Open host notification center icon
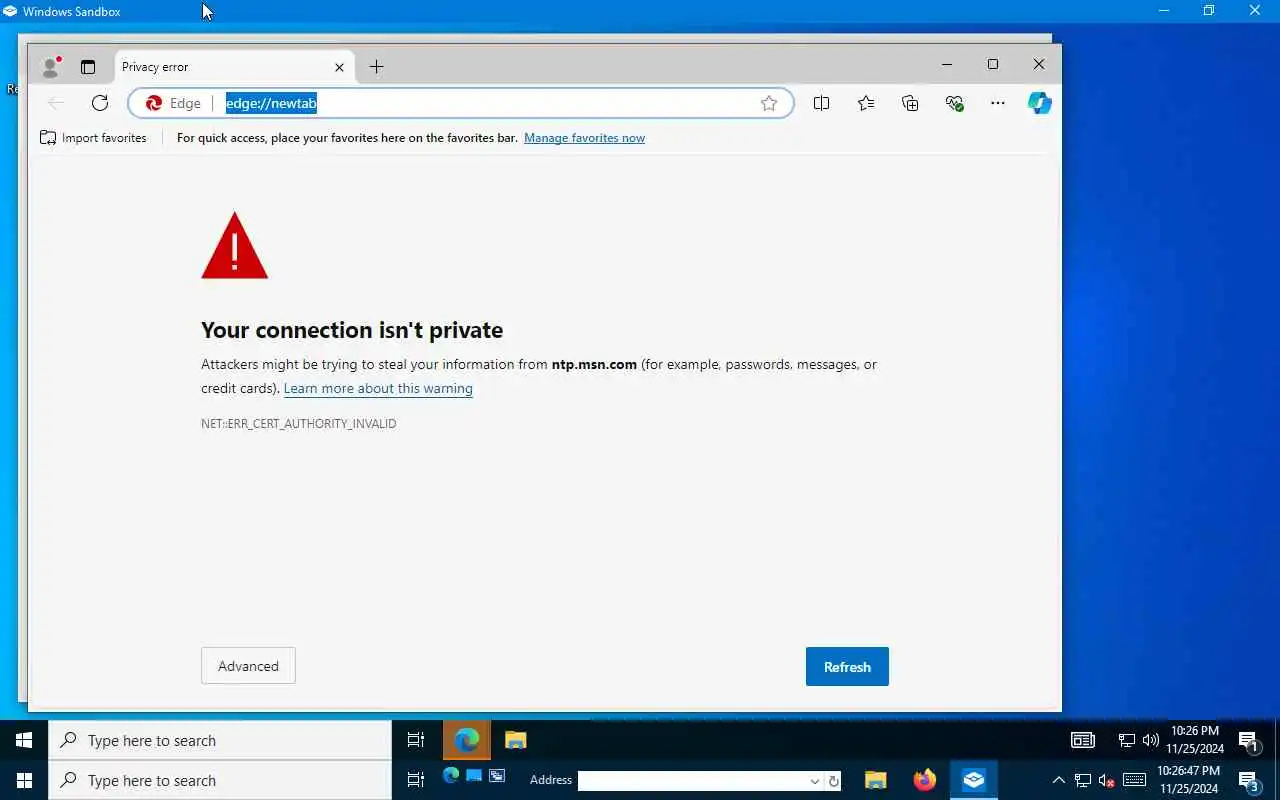Image resolution: width=1280 pixels, height=800 pixels. [x=1248, y=781]
